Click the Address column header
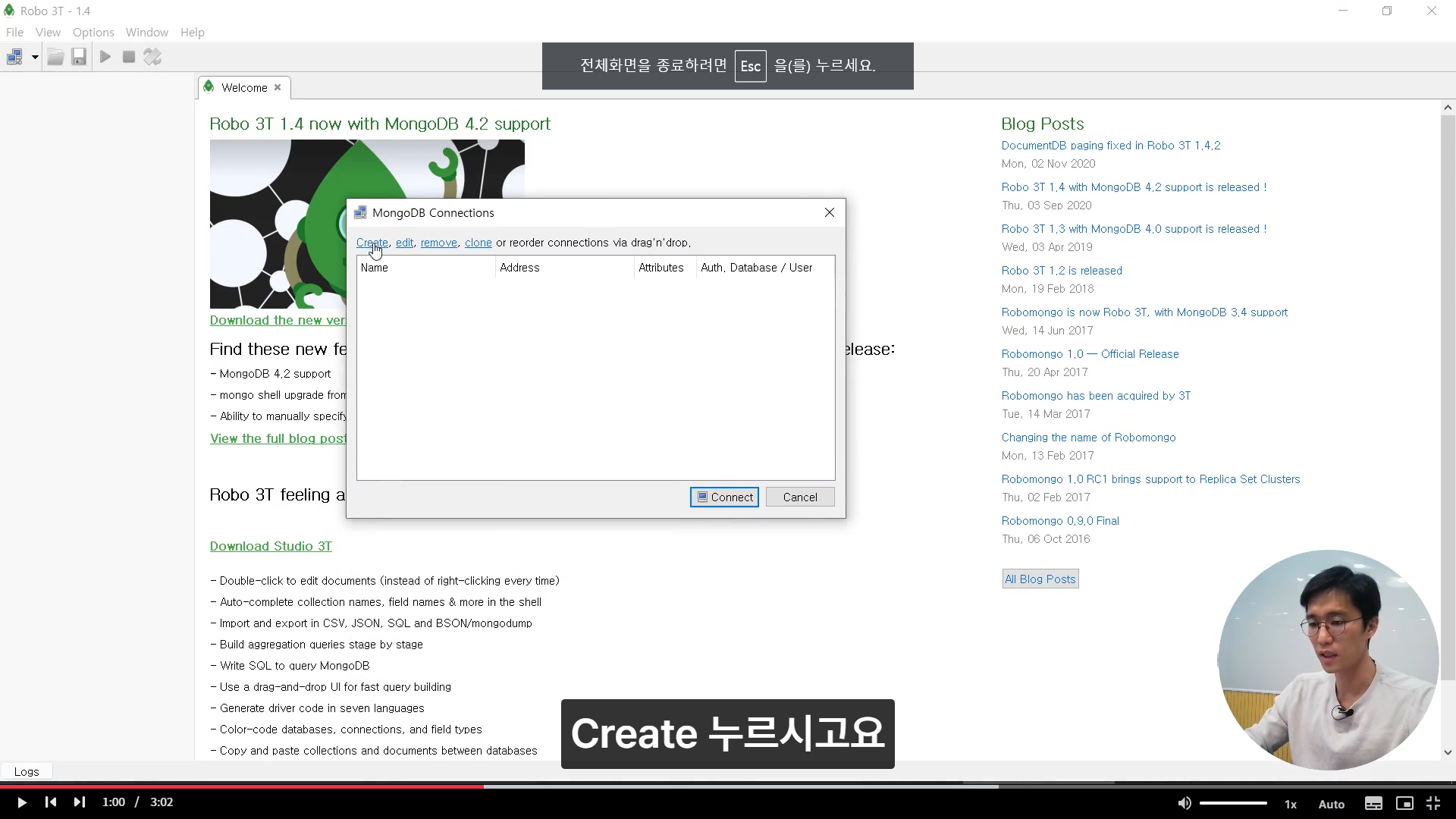 [x=565, y=268]
